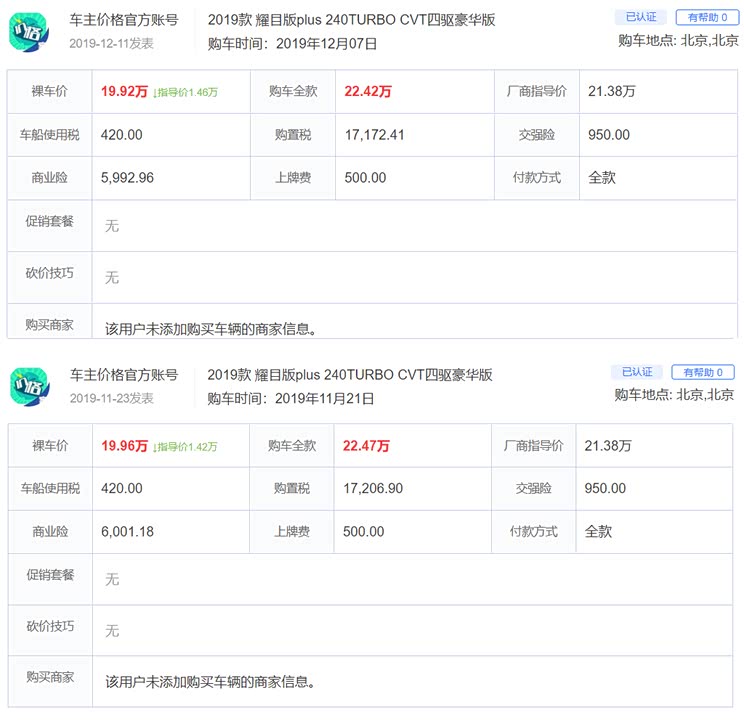744x726 pixels.
Task: Click the commercial insurance value 5,992.96
Action: [127, 178]
